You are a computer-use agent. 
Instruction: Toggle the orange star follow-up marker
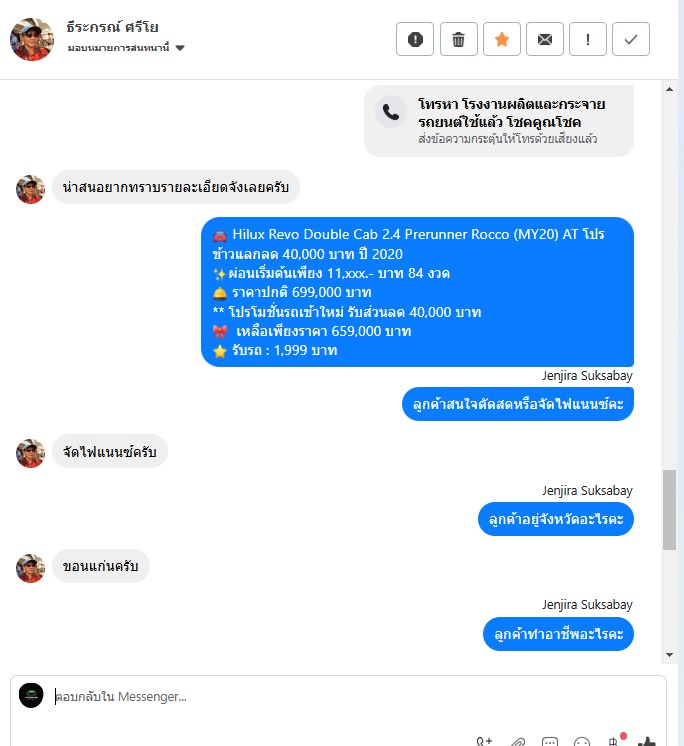coord(502,39)
